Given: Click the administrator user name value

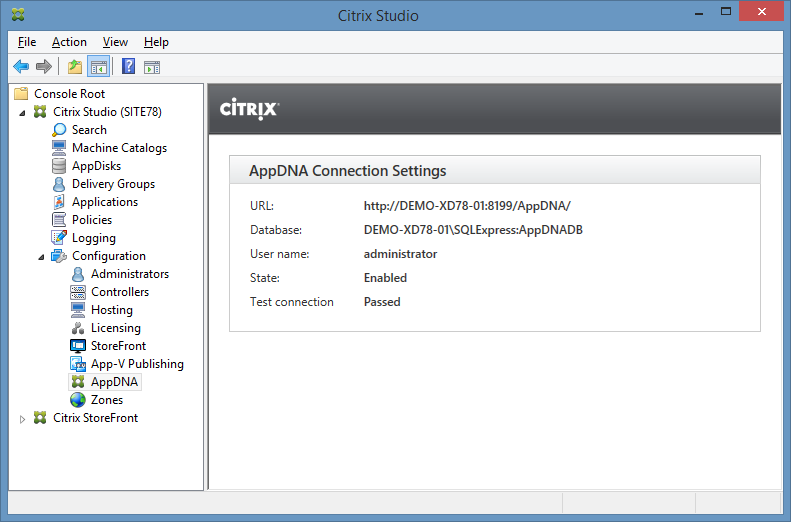Looking at the screenshot, I should coord(401,254).
